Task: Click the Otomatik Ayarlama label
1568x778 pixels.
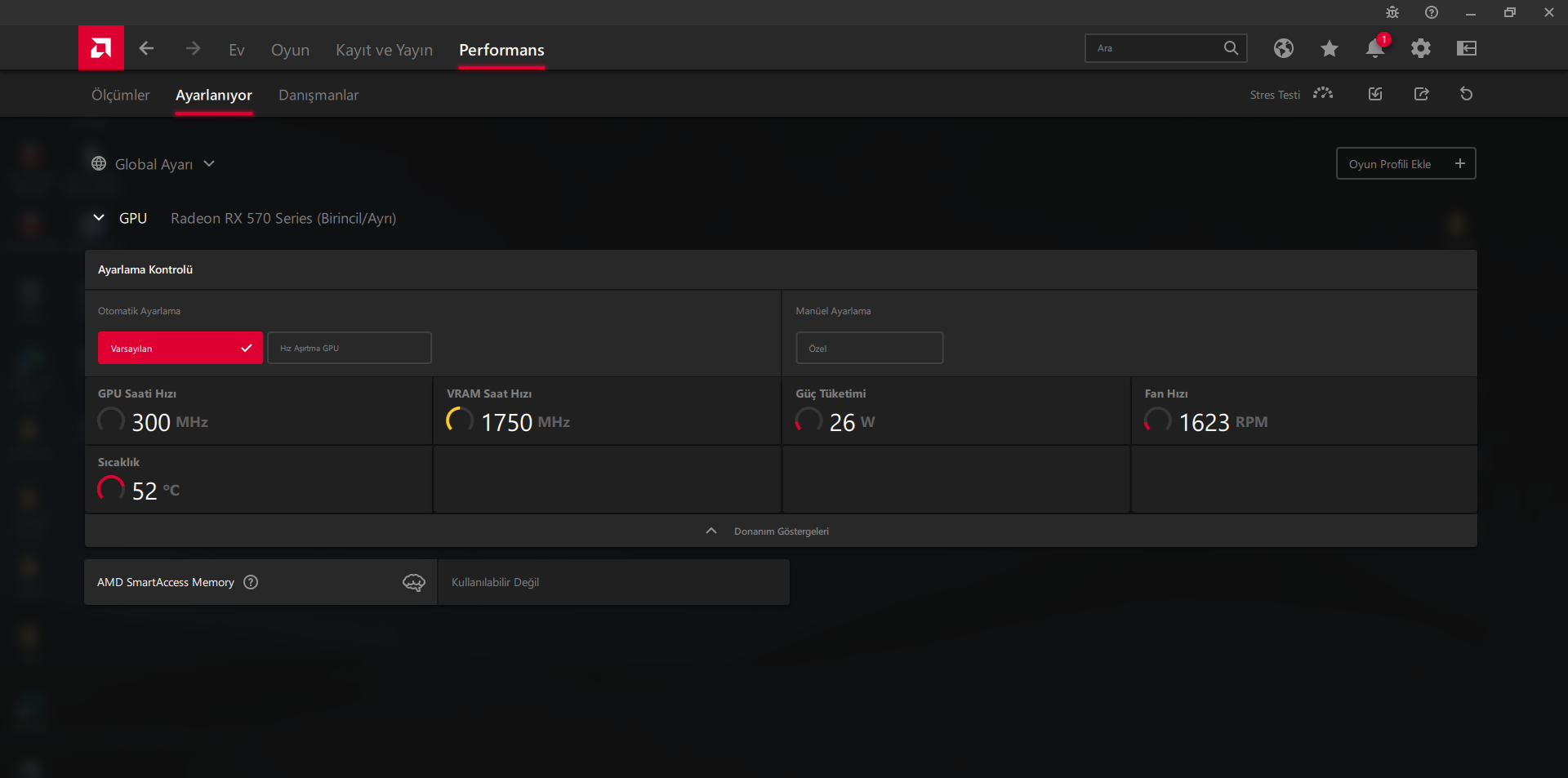Action: tap(139, 311)
